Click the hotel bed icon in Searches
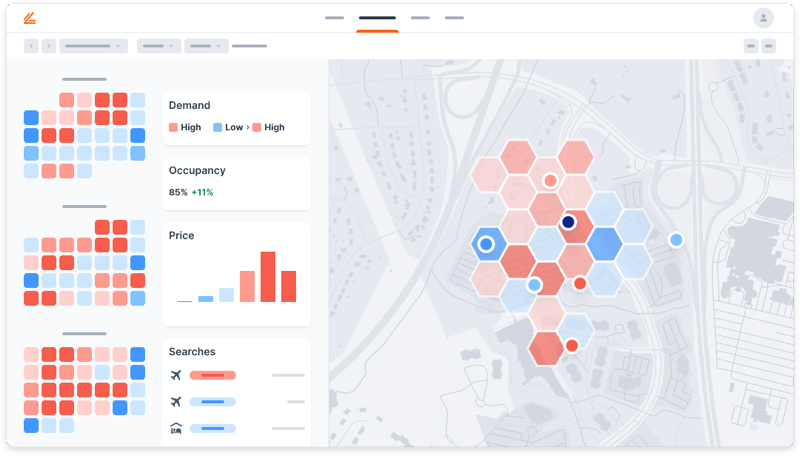800x456 pixels. coord(176,428)
